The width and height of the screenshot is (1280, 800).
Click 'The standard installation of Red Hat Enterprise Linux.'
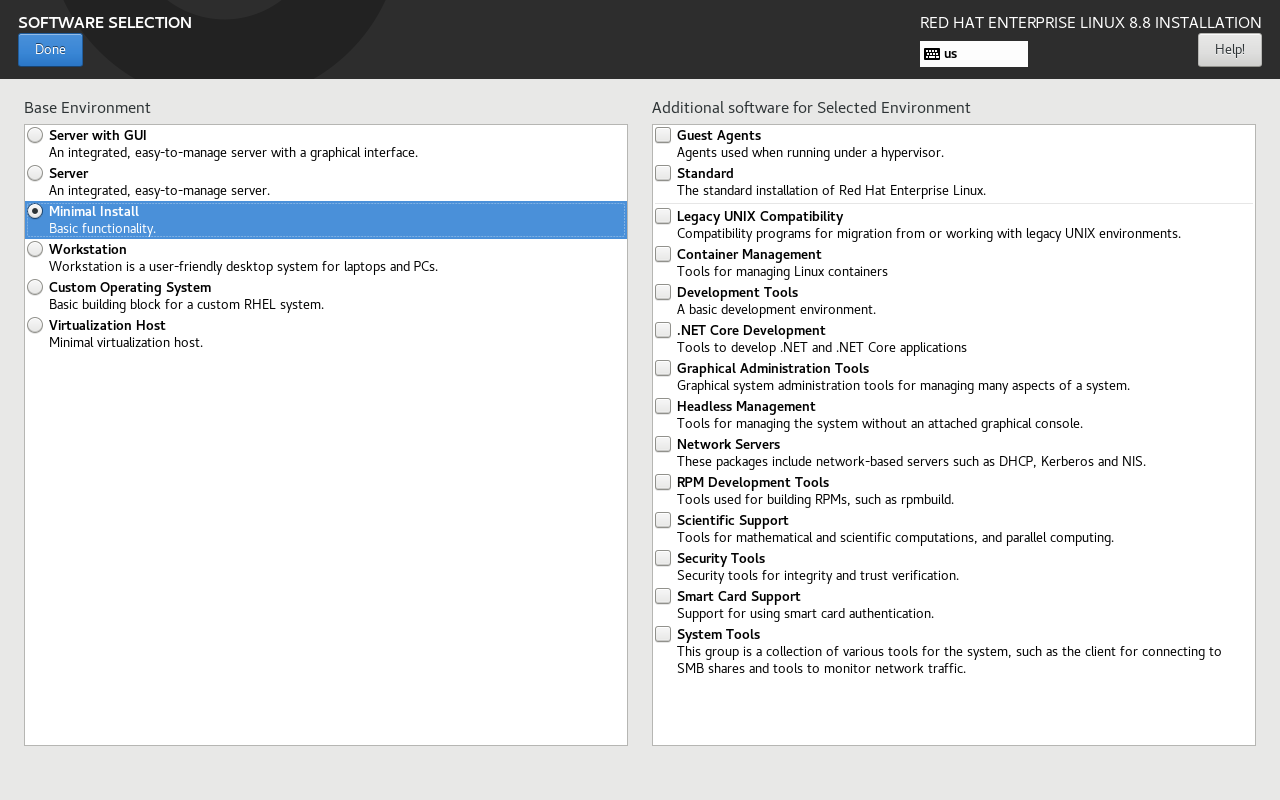pos(831,191)
